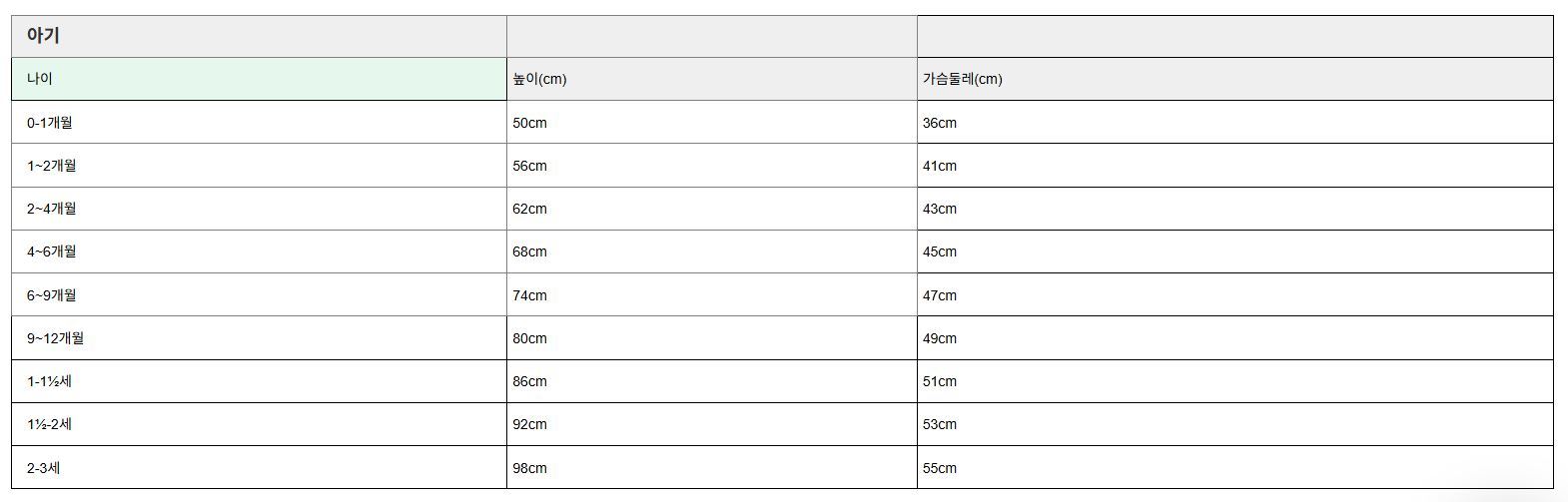Select the 높이(cm) column header
Screen dimensions: 1568x502
pos(711,79)
